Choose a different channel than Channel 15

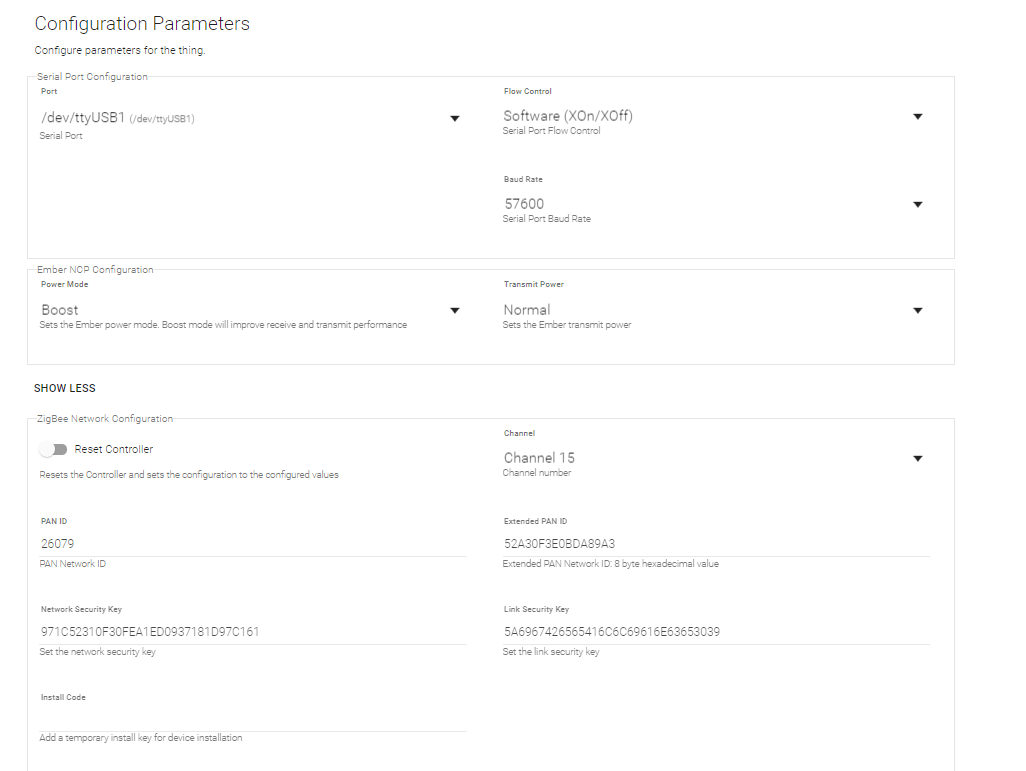pos(700,458)
